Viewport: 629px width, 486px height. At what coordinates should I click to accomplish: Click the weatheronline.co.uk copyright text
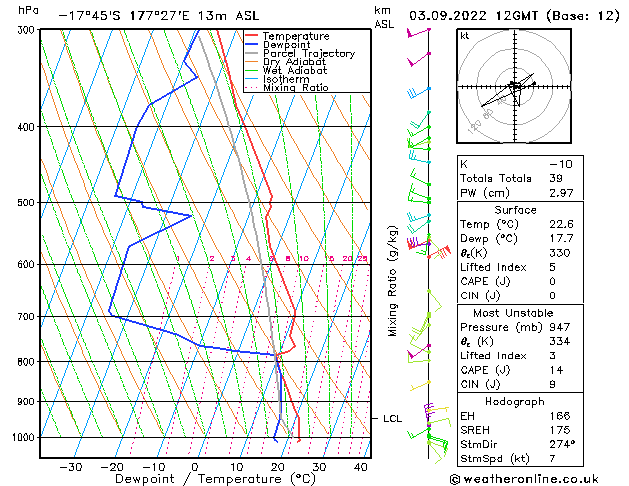(x=524, y=479)
